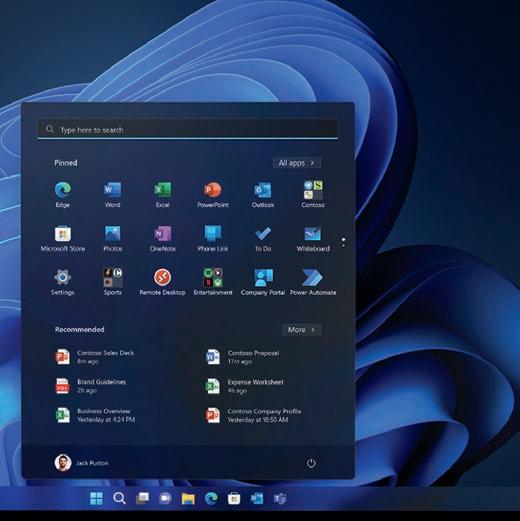
Task: Open Microsoft Store pinned app
Action: 63,239
